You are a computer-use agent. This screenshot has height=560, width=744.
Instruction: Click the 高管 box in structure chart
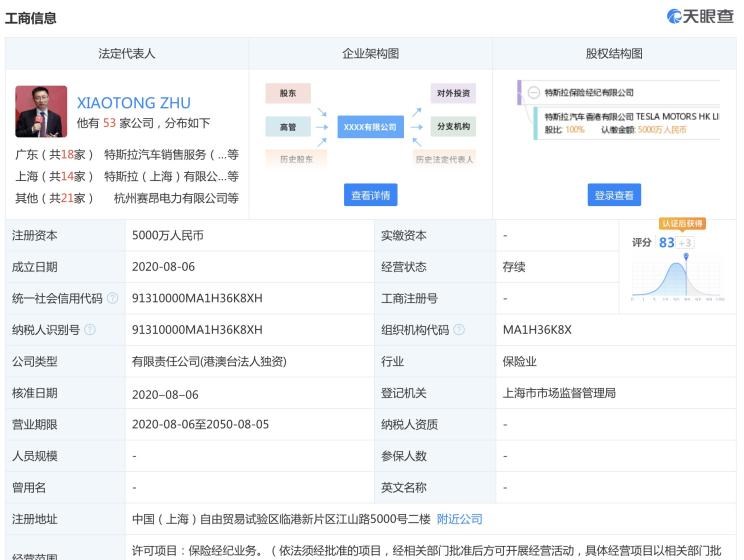coord(288,127)
